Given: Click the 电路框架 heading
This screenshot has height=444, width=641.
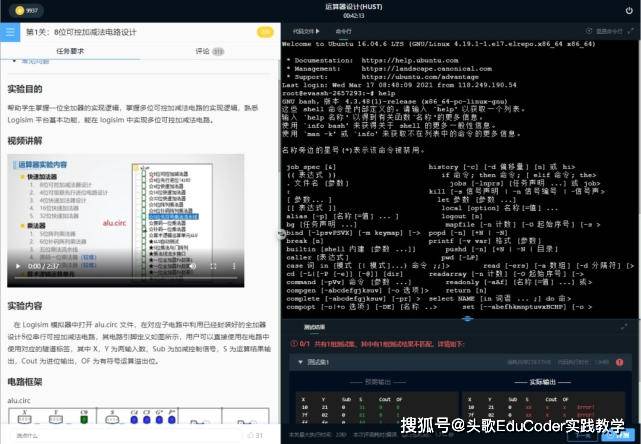Looking at the screenshot, I should pyautogui.click(x=25, y=382).
